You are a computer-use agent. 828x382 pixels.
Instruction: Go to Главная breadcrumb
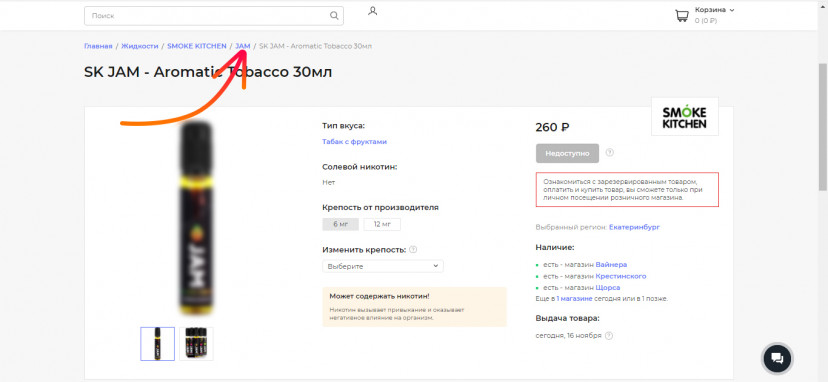pos(98,46)
